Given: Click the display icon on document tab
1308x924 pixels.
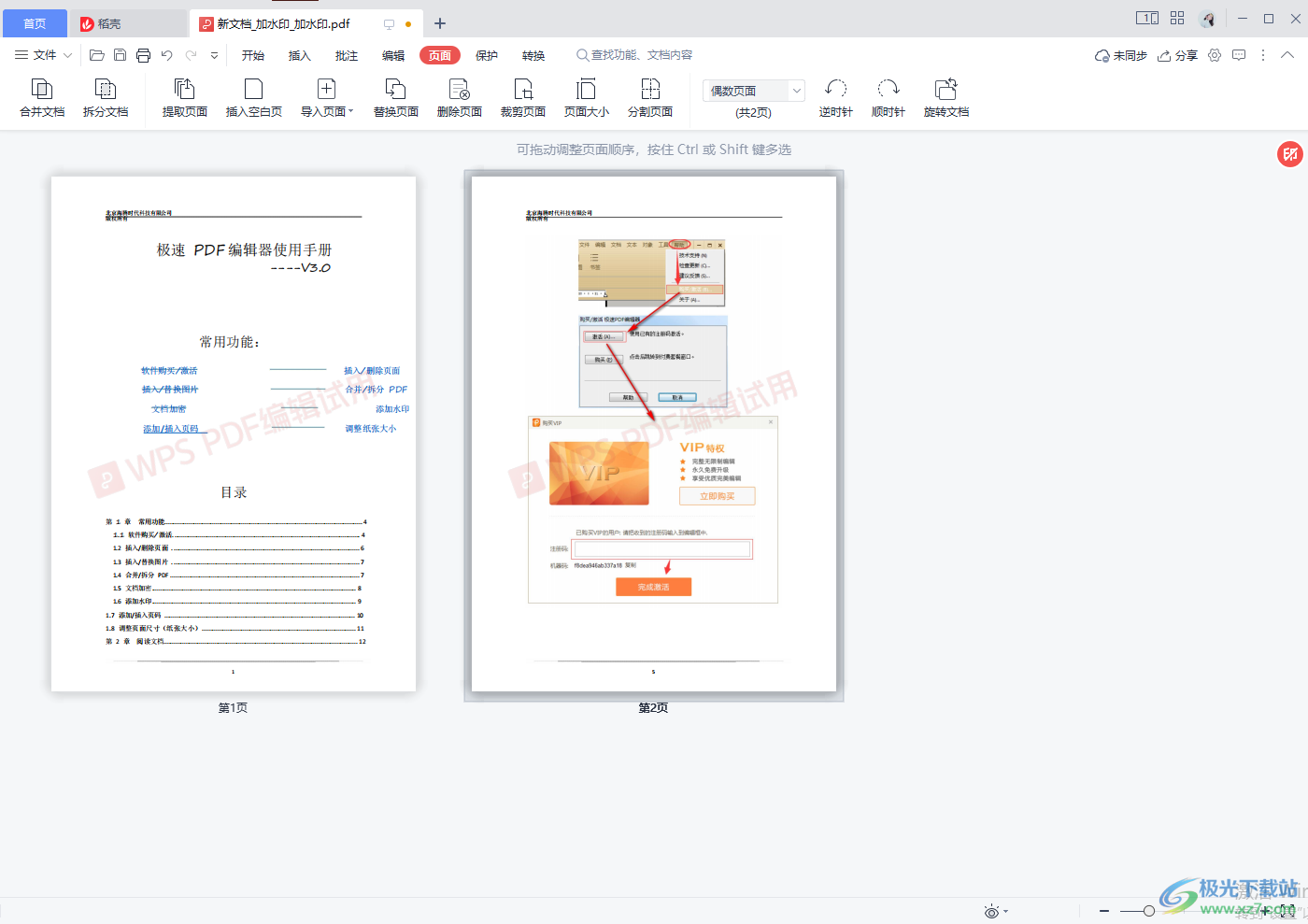Looking at the screenshot, I should pos(390,24).
